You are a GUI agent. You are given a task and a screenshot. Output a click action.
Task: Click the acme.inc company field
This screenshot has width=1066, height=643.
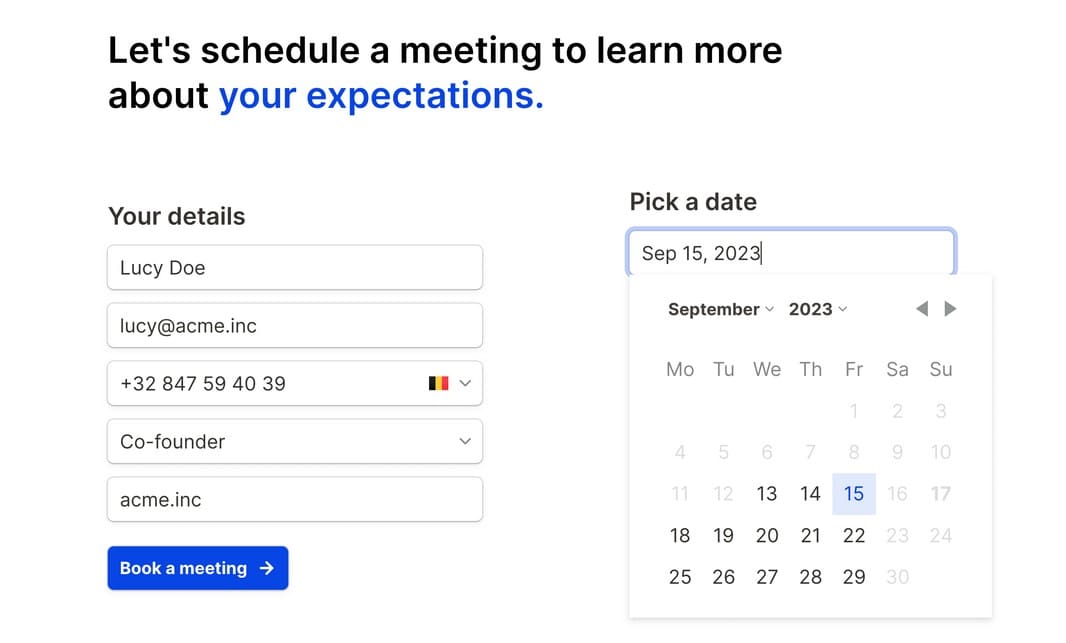(294, 499)
